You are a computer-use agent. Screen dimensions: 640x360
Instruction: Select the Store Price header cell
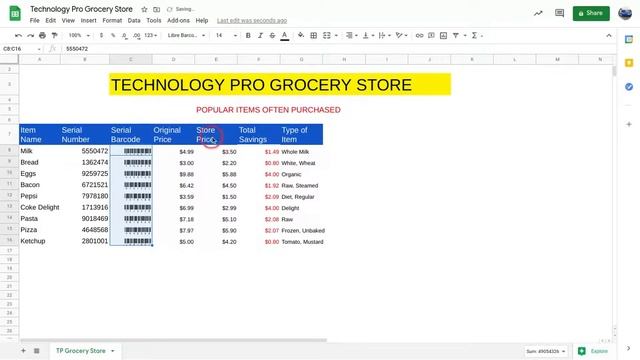tap(216, 134)
